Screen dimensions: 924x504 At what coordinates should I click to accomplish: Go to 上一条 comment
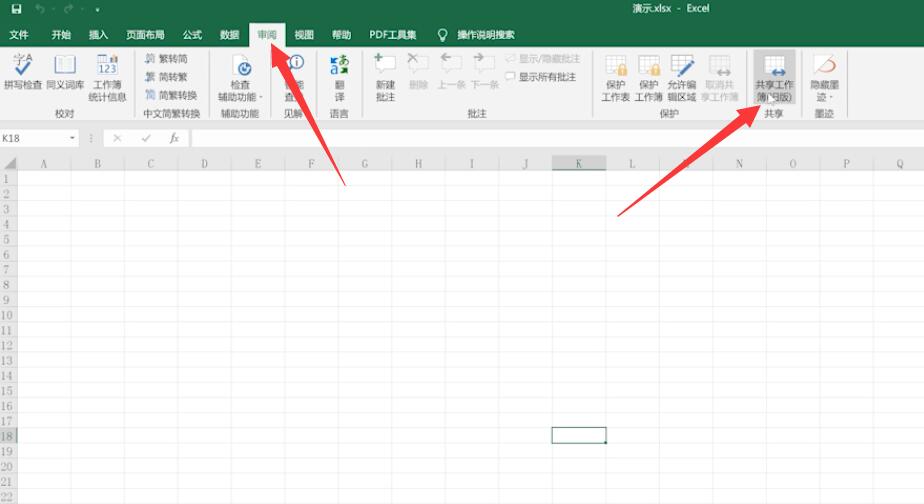click(x=451, y=71)
